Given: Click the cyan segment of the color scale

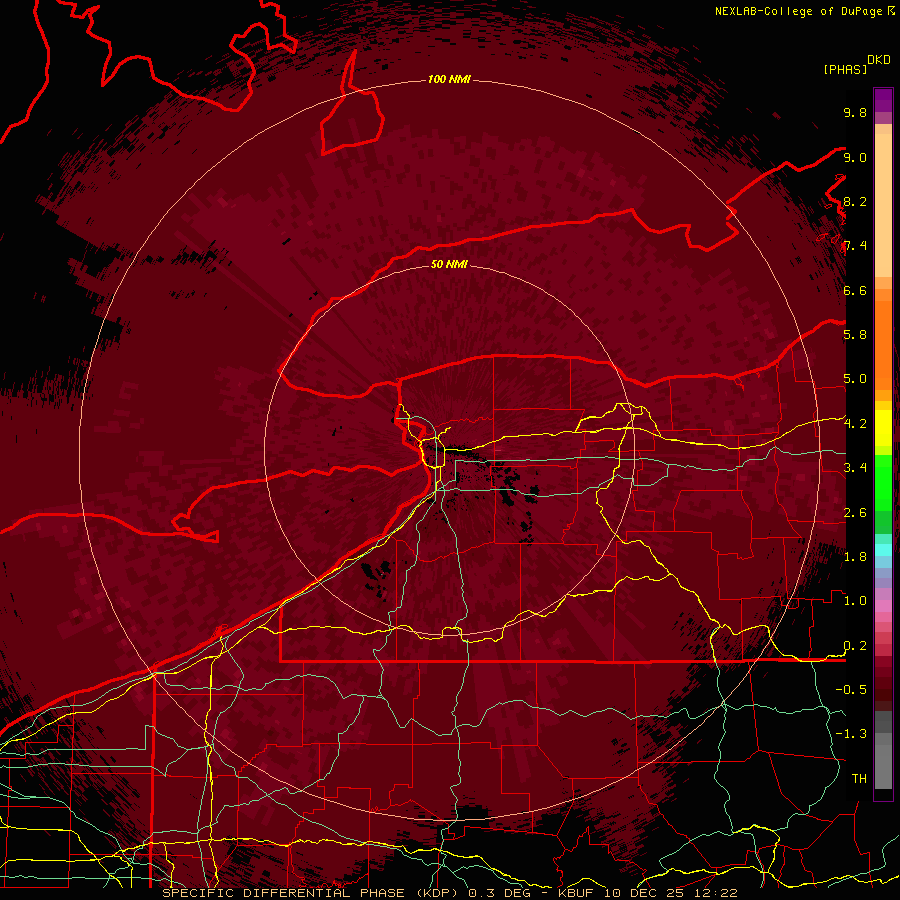Looking at the screenshot, I should click(x=883, y=550).
